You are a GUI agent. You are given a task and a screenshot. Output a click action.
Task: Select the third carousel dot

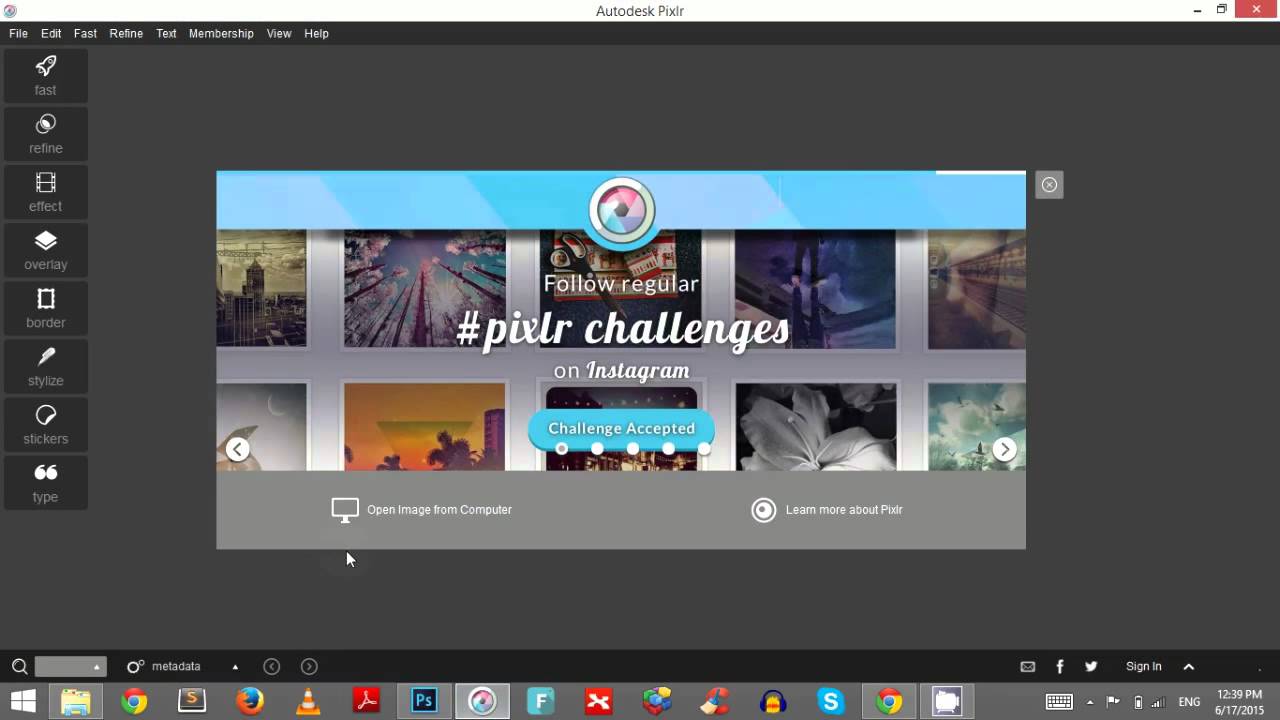[633, 449]
